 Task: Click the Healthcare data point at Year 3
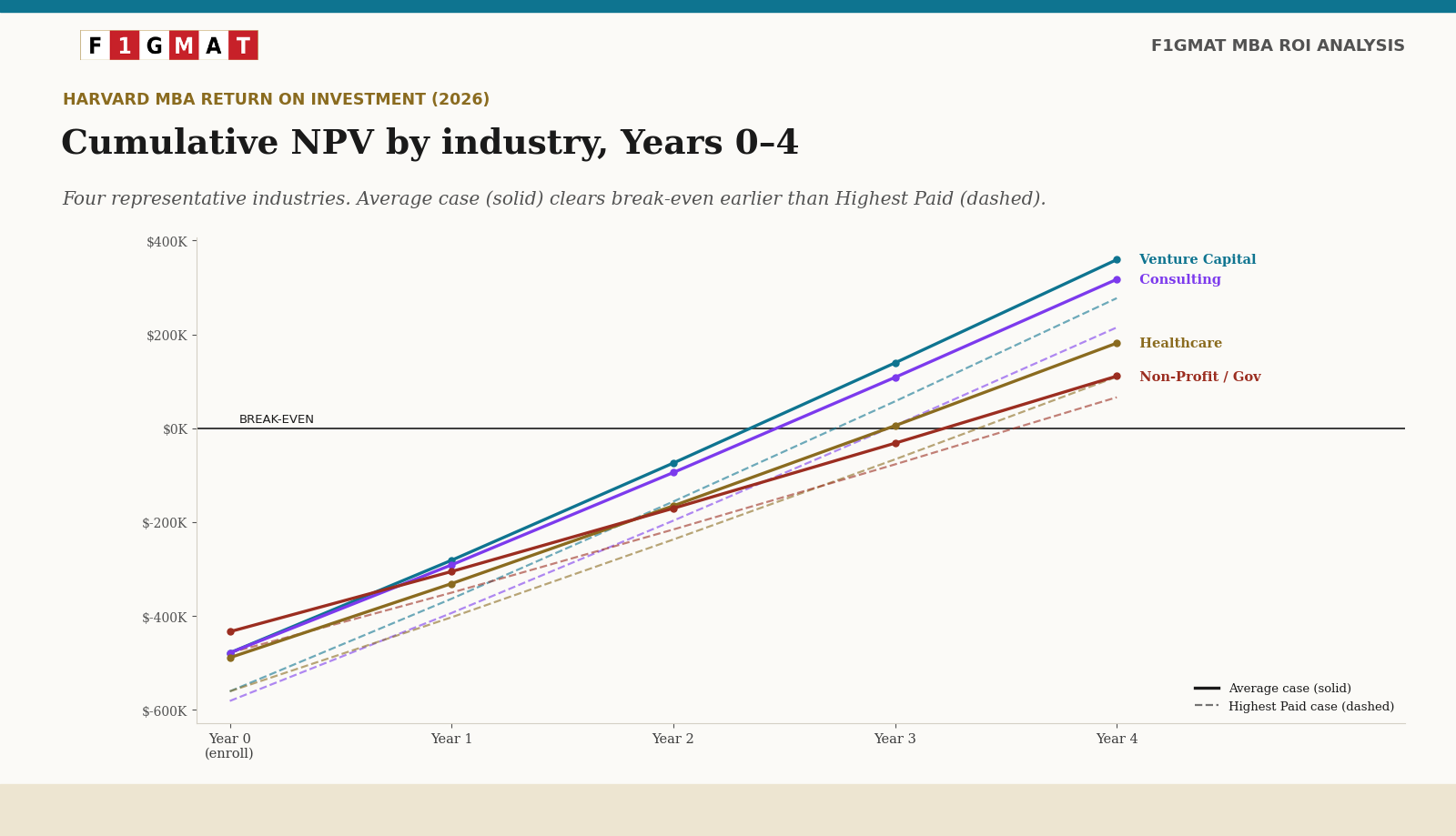click(x=895, y=426)
